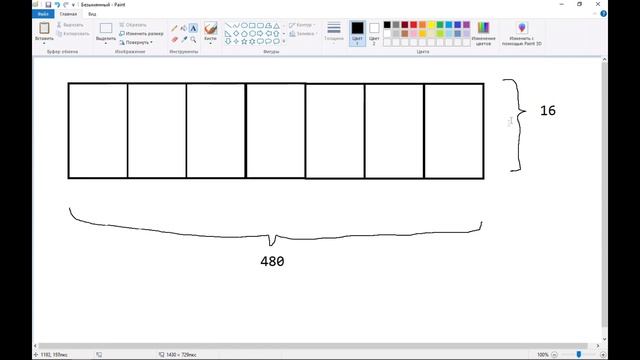Image resolution: width=640 pixels, height=360 pixels.
Task: Open the Paint help question mark
Action: (x=603, y=14)
